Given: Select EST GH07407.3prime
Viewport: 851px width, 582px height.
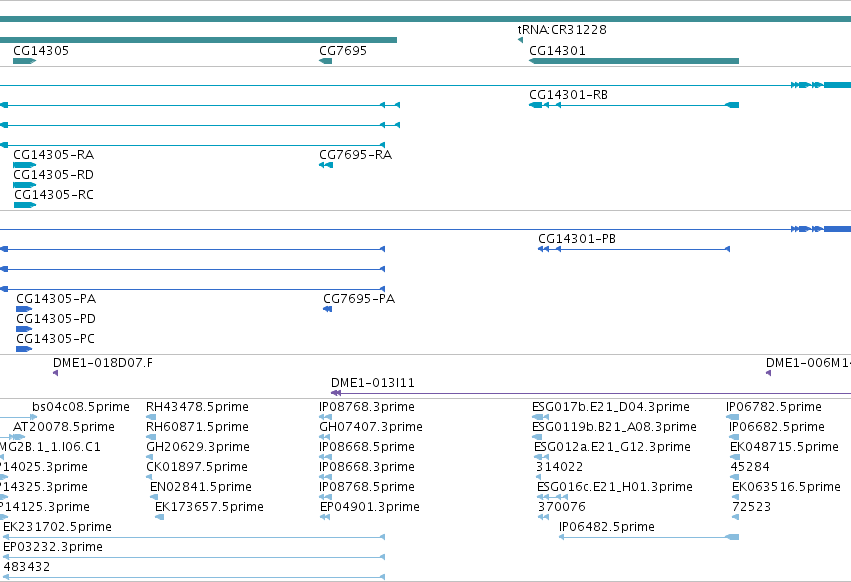Looking at the screenshot, I should tap(371, 427).
